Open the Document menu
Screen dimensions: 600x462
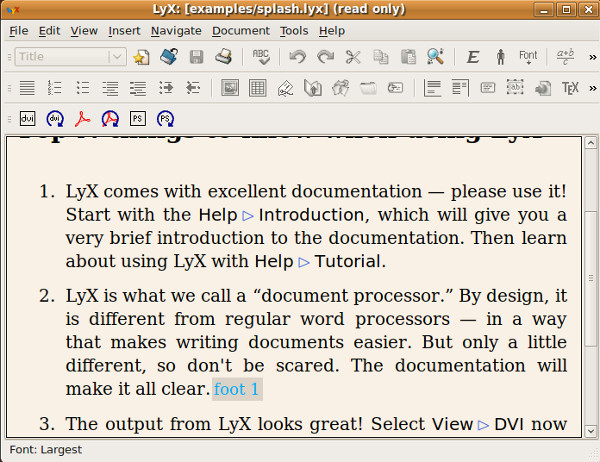click(241, 31)
